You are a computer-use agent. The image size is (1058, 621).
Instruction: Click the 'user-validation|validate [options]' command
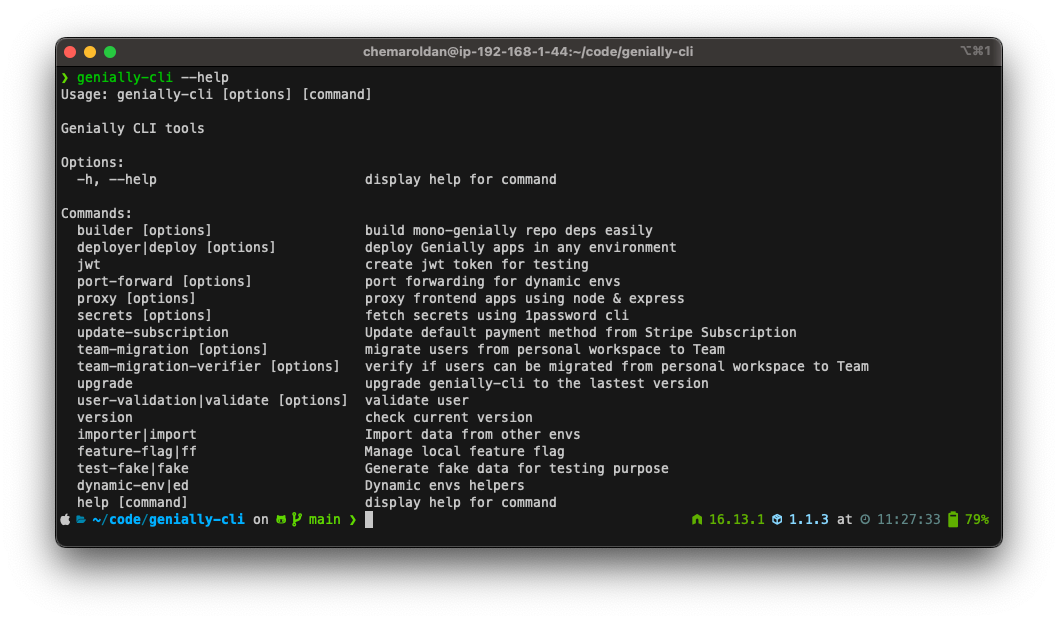(212, 400)
